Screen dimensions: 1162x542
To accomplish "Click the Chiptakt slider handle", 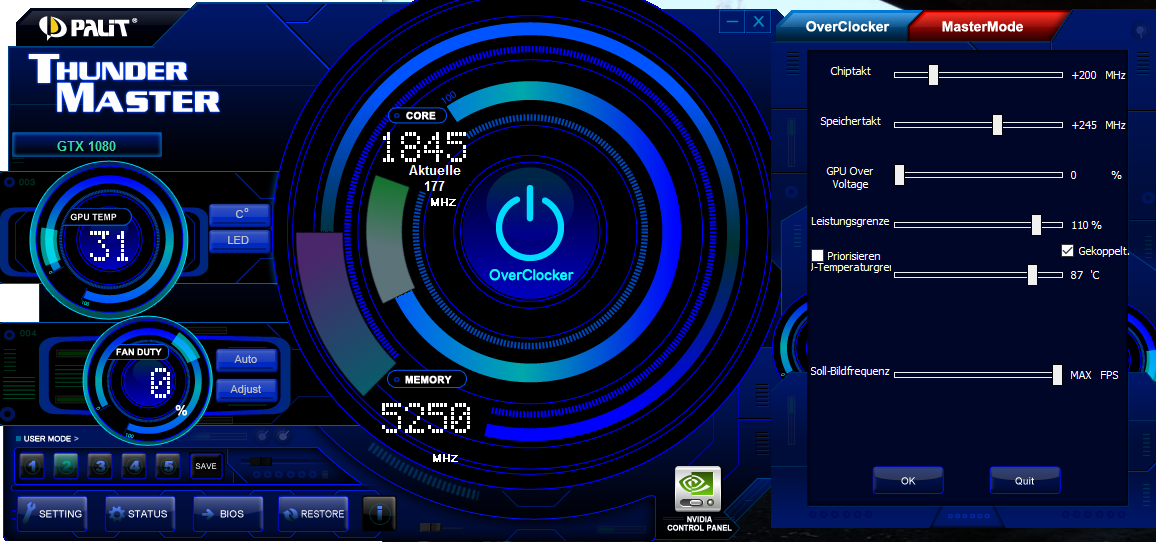I will (x=934, y=75).
